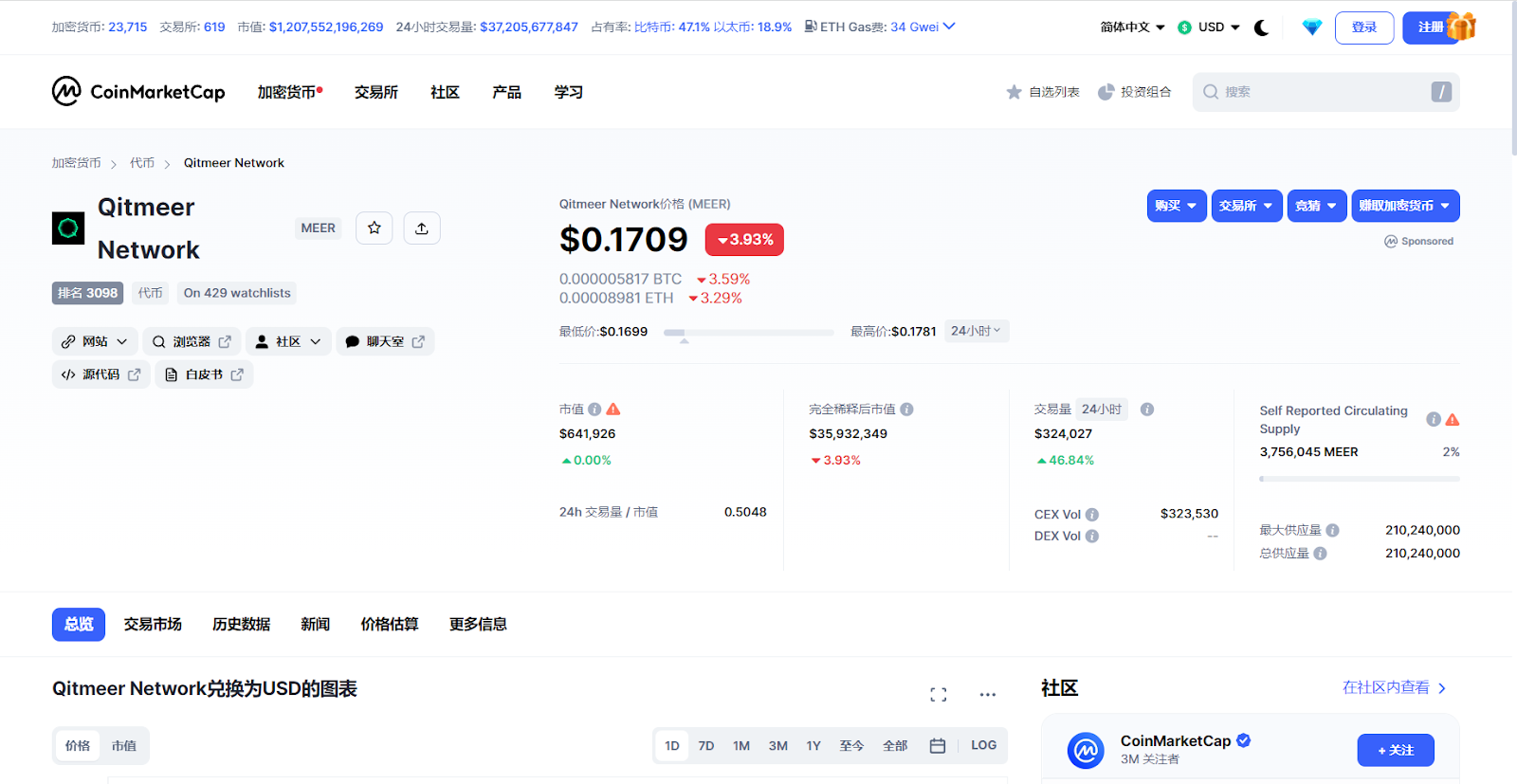The height and width of the screenshot is (784, 1517).
Task: Share Qitmeer Network via upload icon
Action: pos(422,228)
